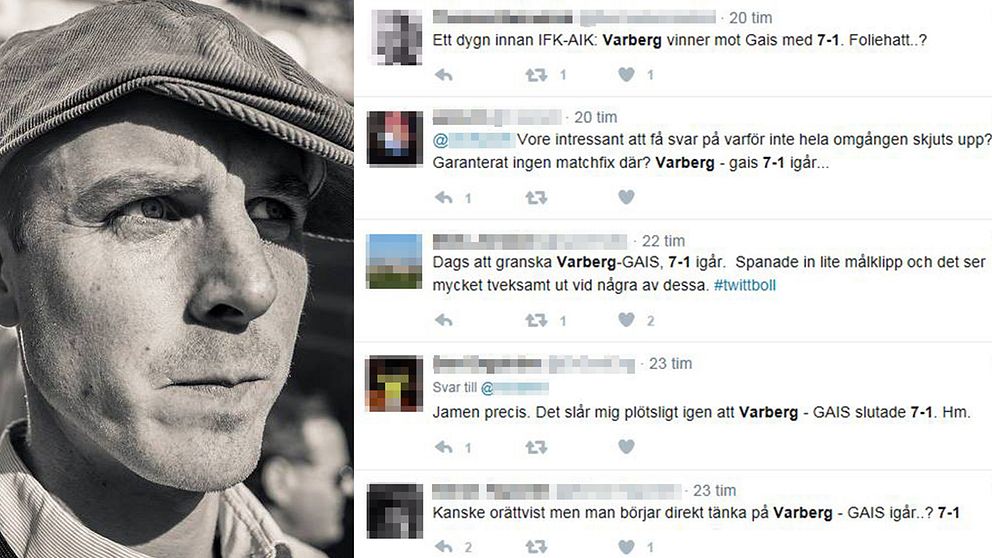Open the large portrait photo of man in cap
Viewport: 992px width, 558px height.
177,279
